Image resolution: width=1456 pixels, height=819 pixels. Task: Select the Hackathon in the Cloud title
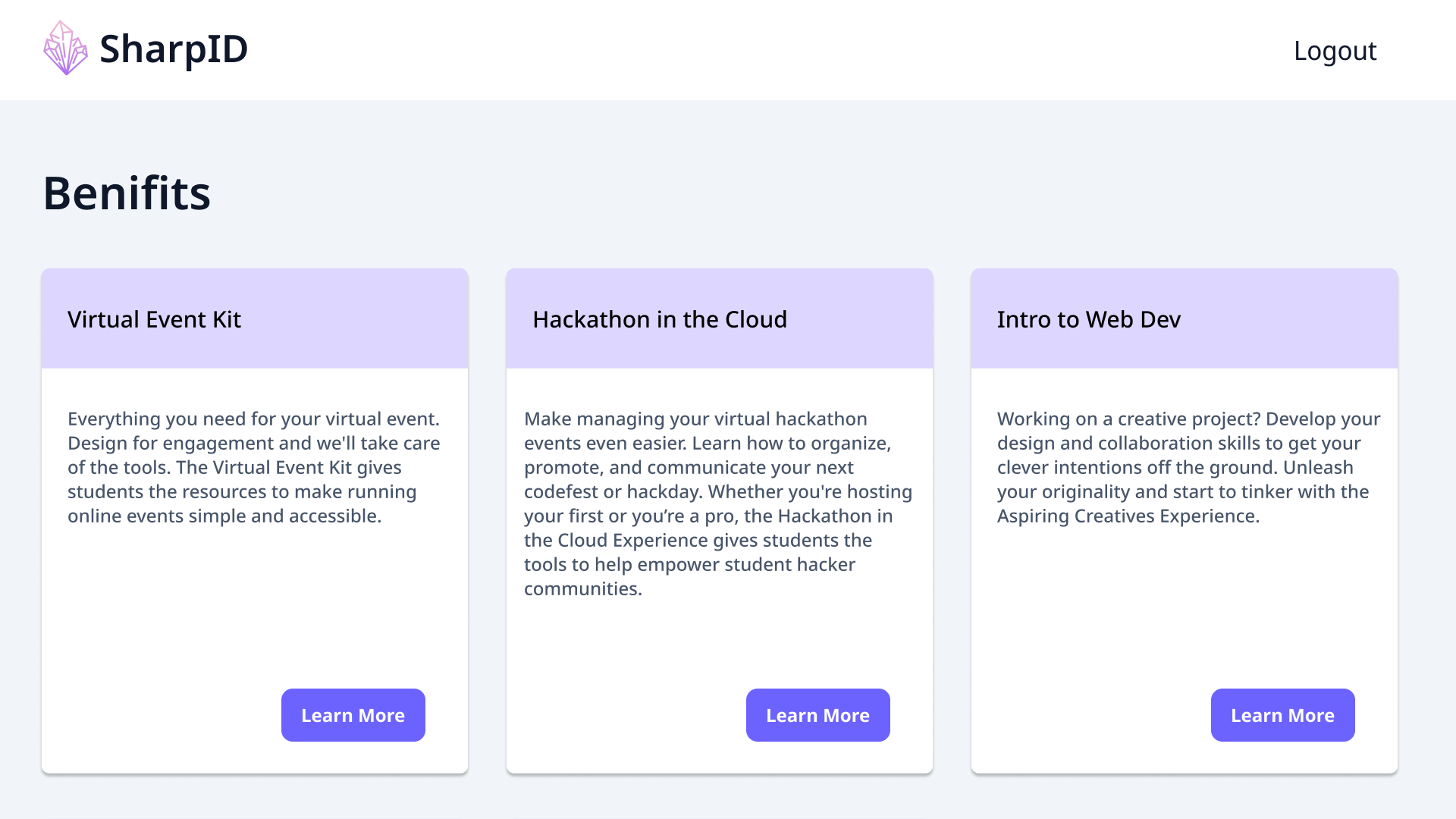pyautogui.click(x=659, y=319)
